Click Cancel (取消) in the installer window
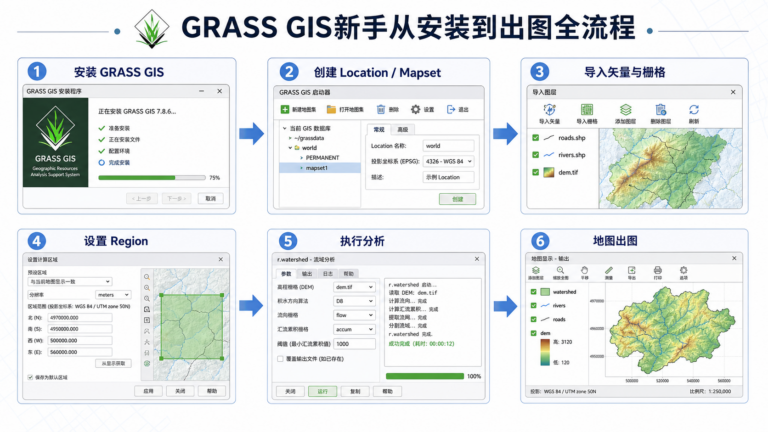768x432 pixels. (x=211, y=198)
